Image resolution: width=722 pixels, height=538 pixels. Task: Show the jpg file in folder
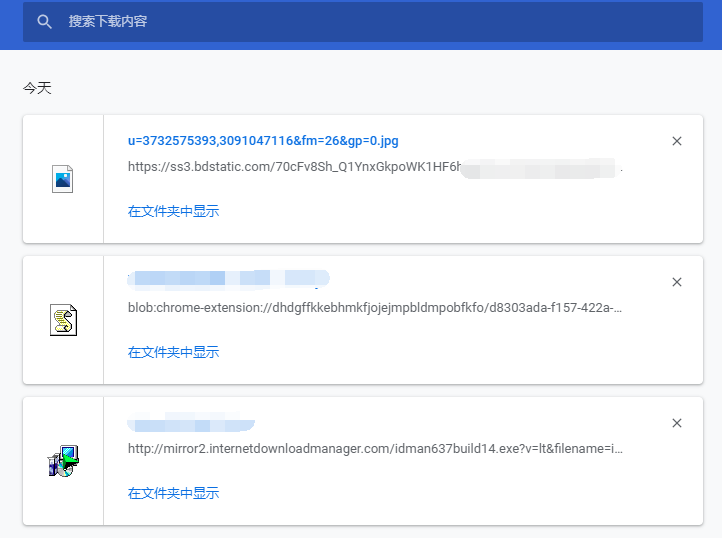pos(173,211)
